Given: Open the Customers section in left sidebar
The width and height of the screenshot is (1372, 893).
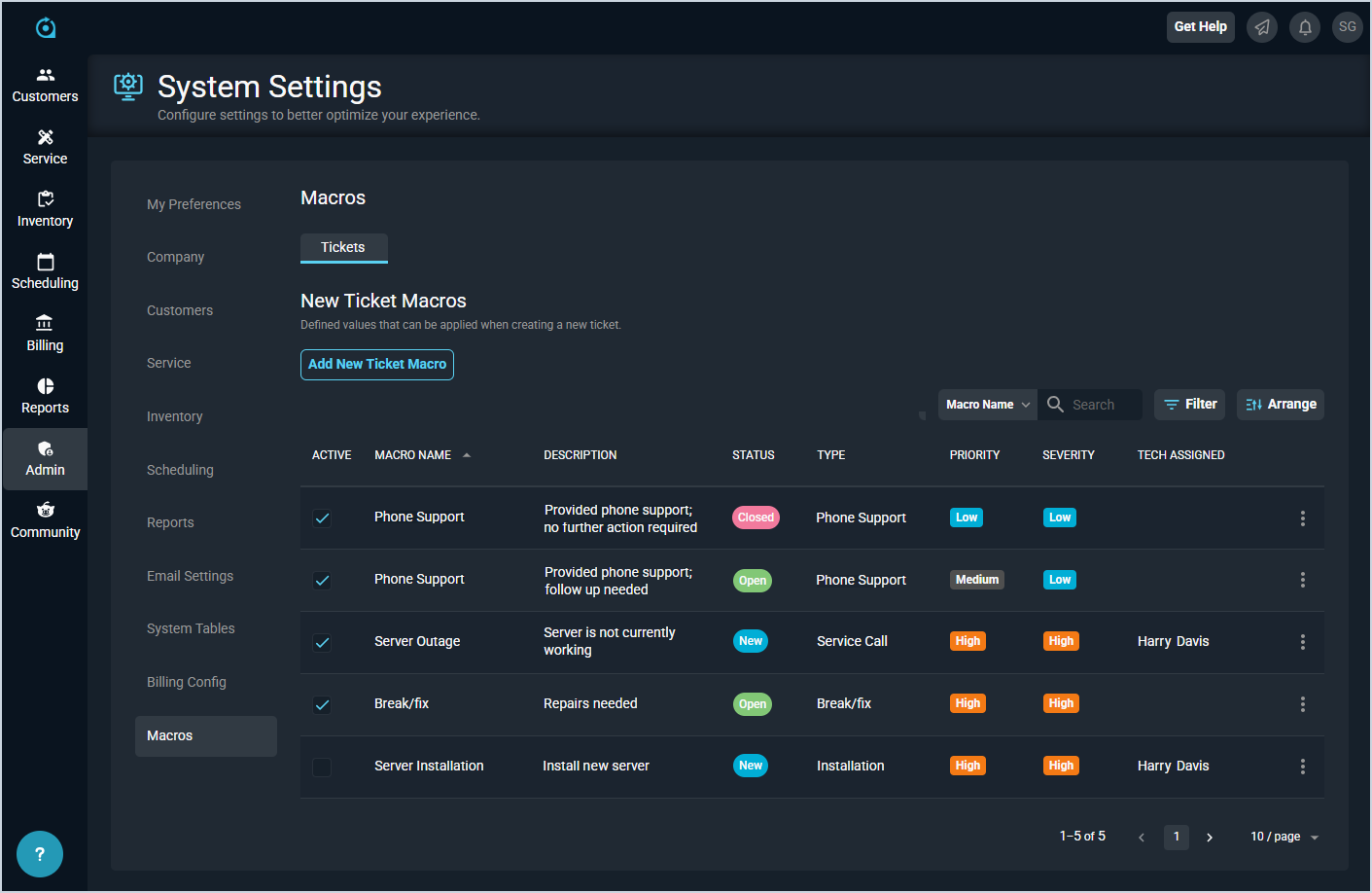Looking at the screenshot, I should click(x=45, y=86).
